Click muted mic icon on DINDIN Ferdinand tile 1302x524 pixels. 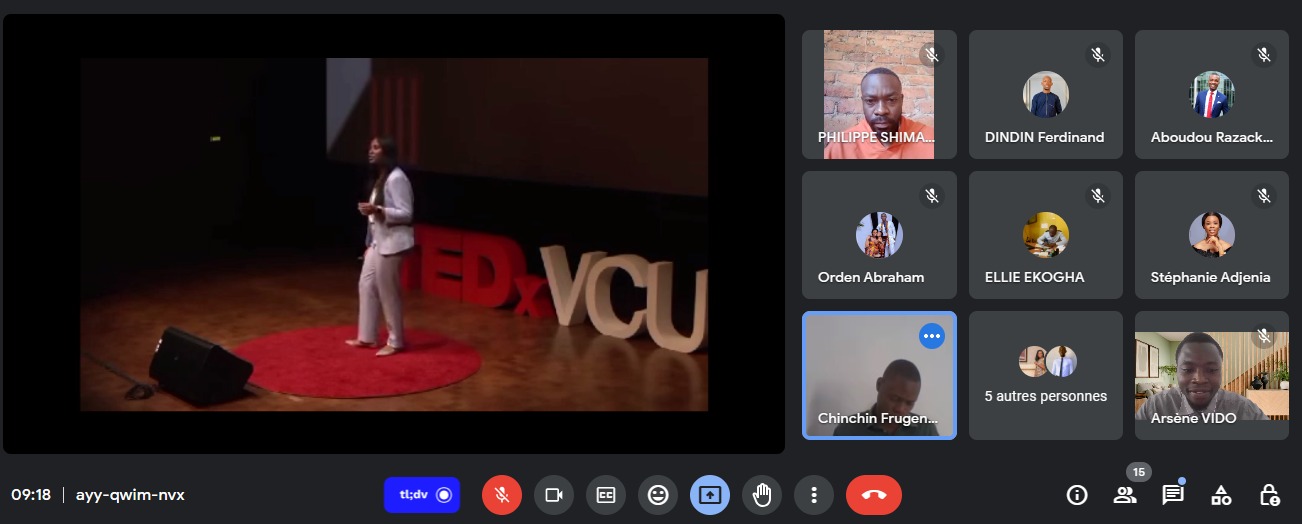point(1098,55)
